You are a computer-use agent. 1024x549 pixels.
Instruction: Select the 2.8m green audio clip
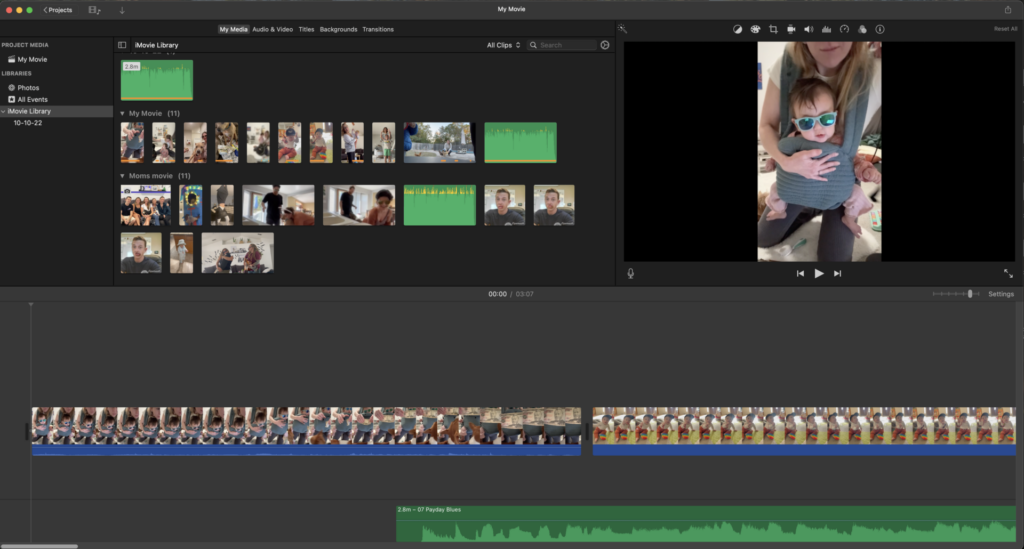tap(157, 80)
